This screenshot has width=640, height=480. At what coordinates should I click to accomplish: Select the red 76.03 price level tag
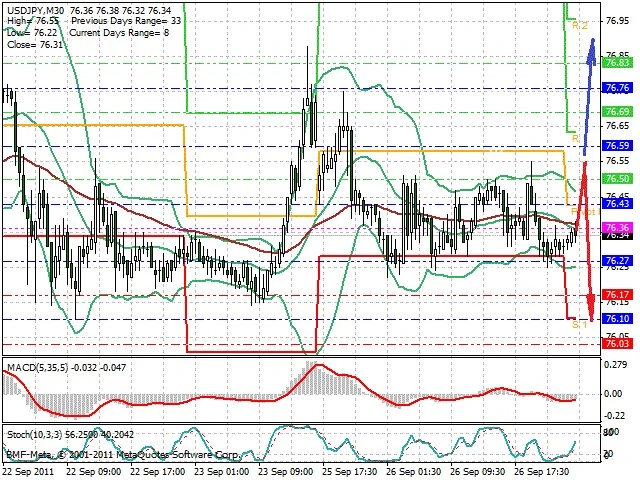616,343
